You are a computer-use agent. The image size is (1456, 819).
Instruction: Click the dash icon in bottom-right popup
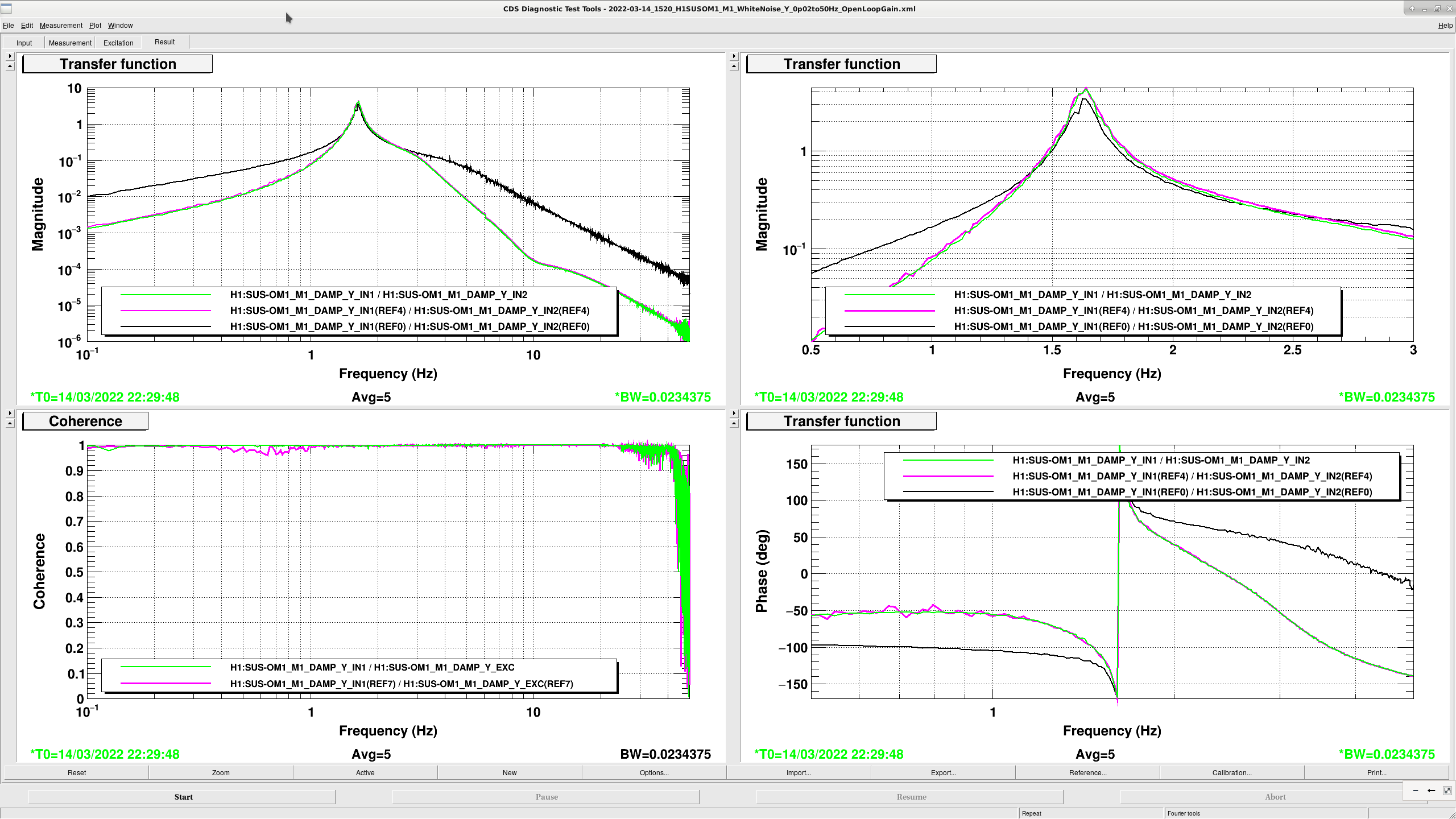point(1416,791)
